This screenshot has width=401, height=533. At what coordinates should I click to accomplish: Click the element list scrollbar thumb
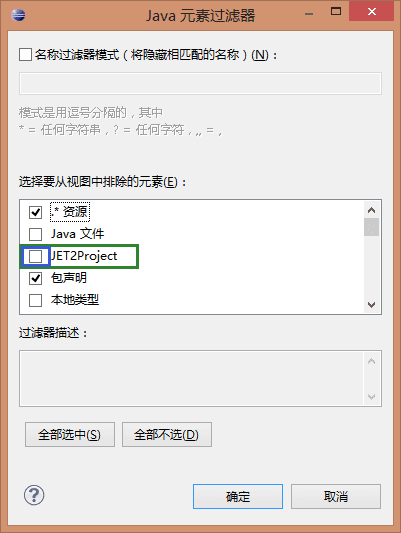[371, 227]
